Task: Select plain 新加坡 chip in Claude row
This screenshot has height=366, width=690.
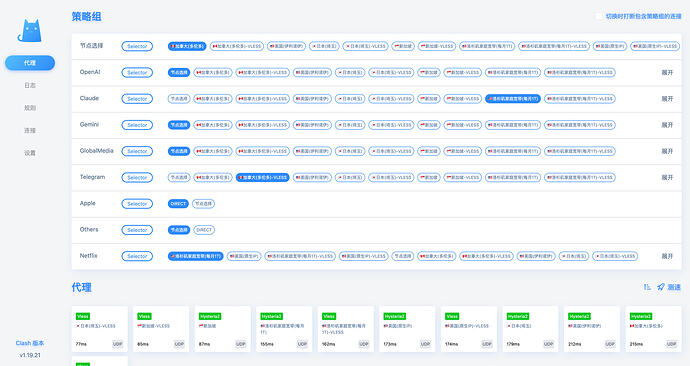Action: (429, 99)
